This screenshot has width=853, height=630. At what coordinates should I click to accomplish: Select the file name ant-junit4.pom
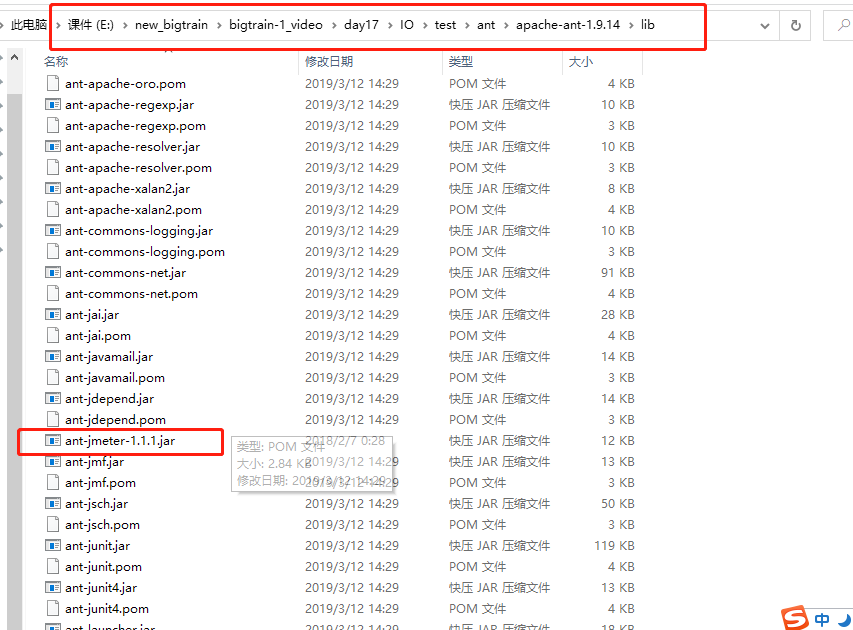coord(107,609)
